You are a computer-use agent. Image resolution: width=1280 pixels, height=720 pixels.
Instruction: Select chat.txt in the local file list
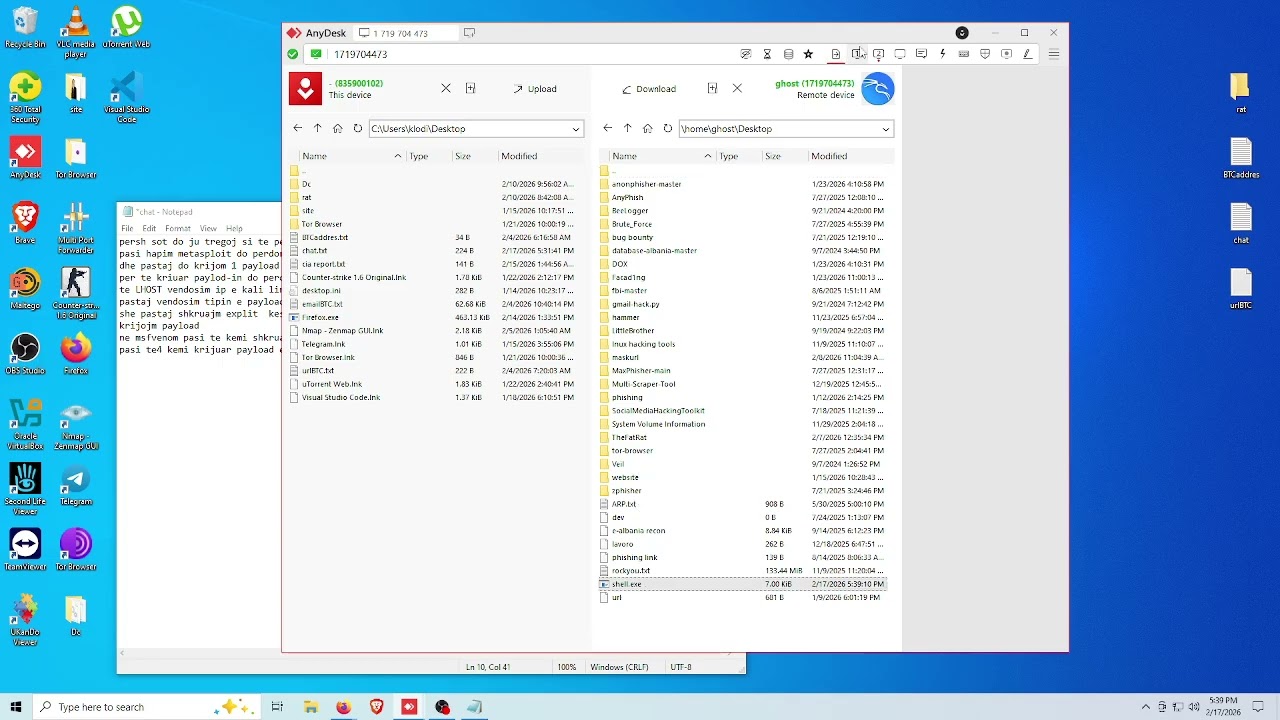314,251
